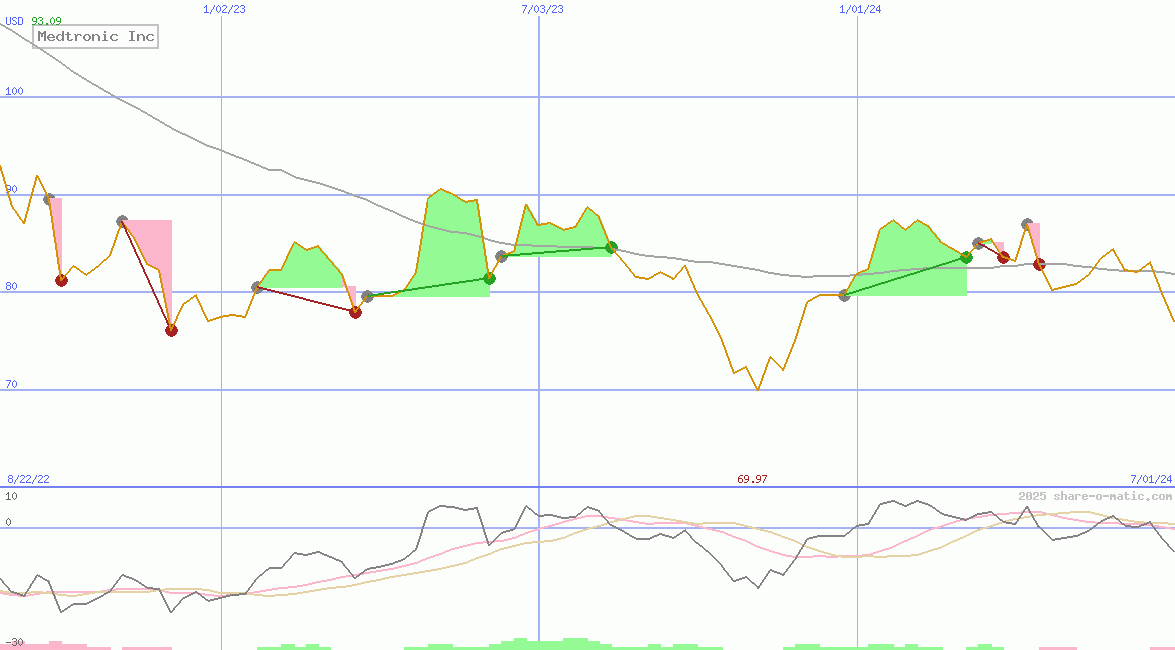Image resolution: width=1175 pixels, height=650 pixels.
Task: Click the 1/01/24 date label
Action: (x=860, y=9)
